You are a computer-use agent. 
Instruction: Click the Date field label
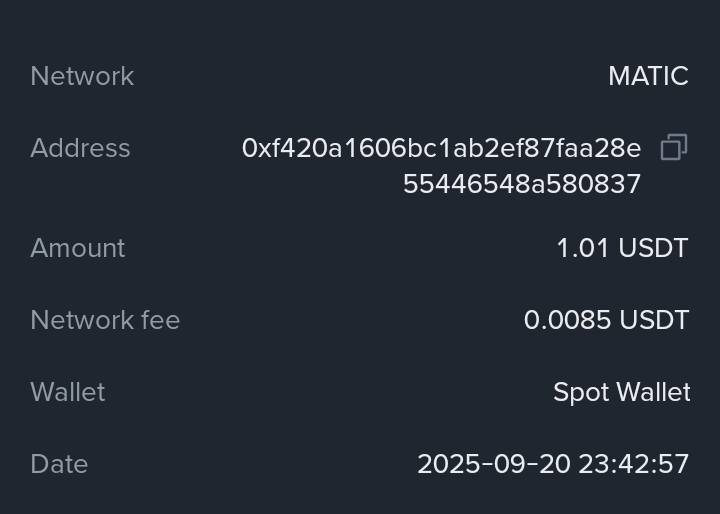click(59, 464)
